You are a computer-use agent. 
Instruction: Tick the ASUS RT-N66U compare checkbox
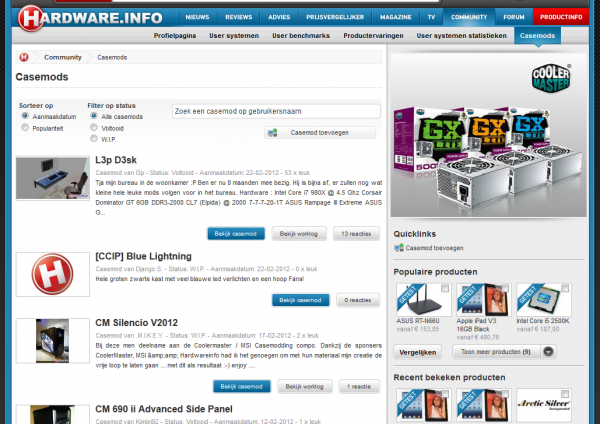pos(445,288)
